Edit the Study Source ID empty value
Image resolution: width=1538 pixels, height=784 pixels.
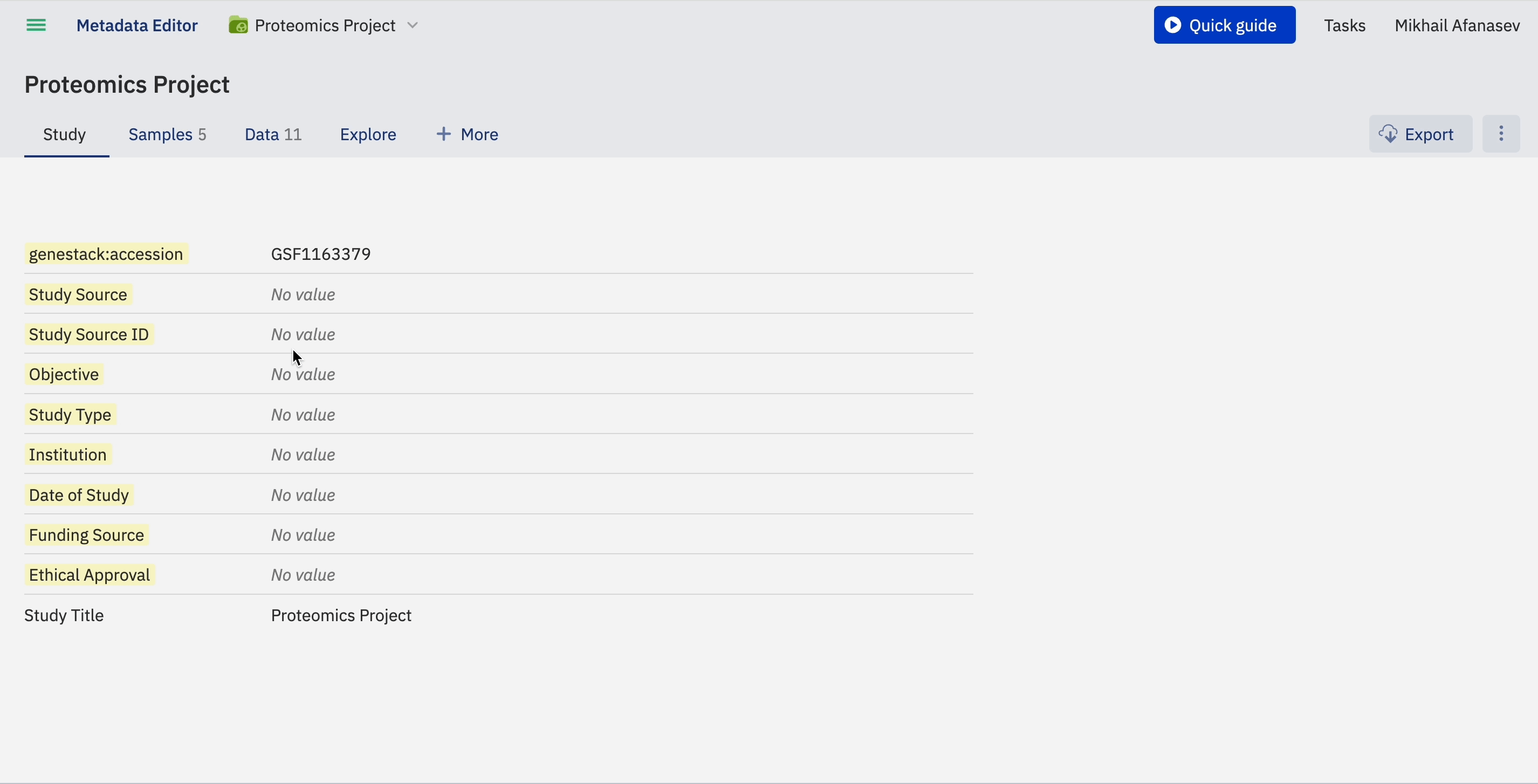coord(303,334)
